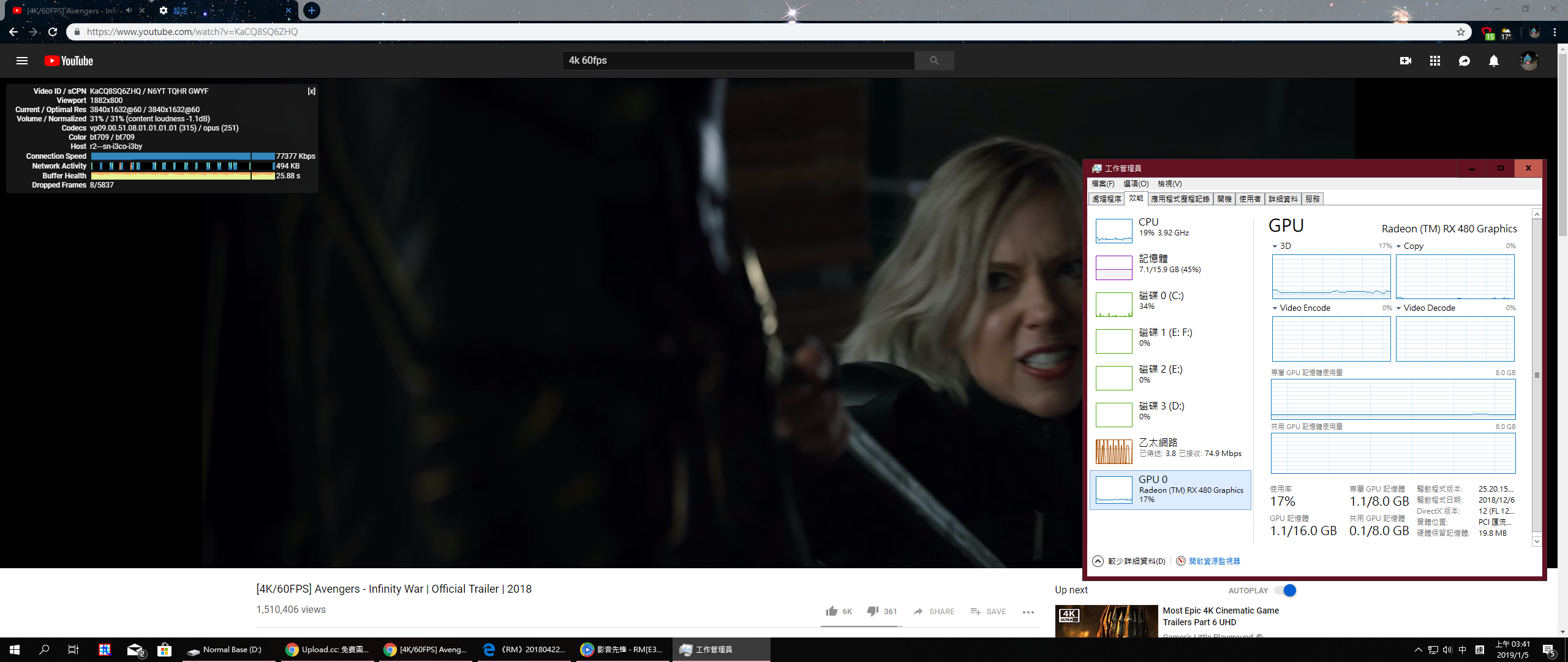Close the stats for nerds overlay
Image resolution: width=1568 pixels, height=662 pixels.
click(311, 91)
